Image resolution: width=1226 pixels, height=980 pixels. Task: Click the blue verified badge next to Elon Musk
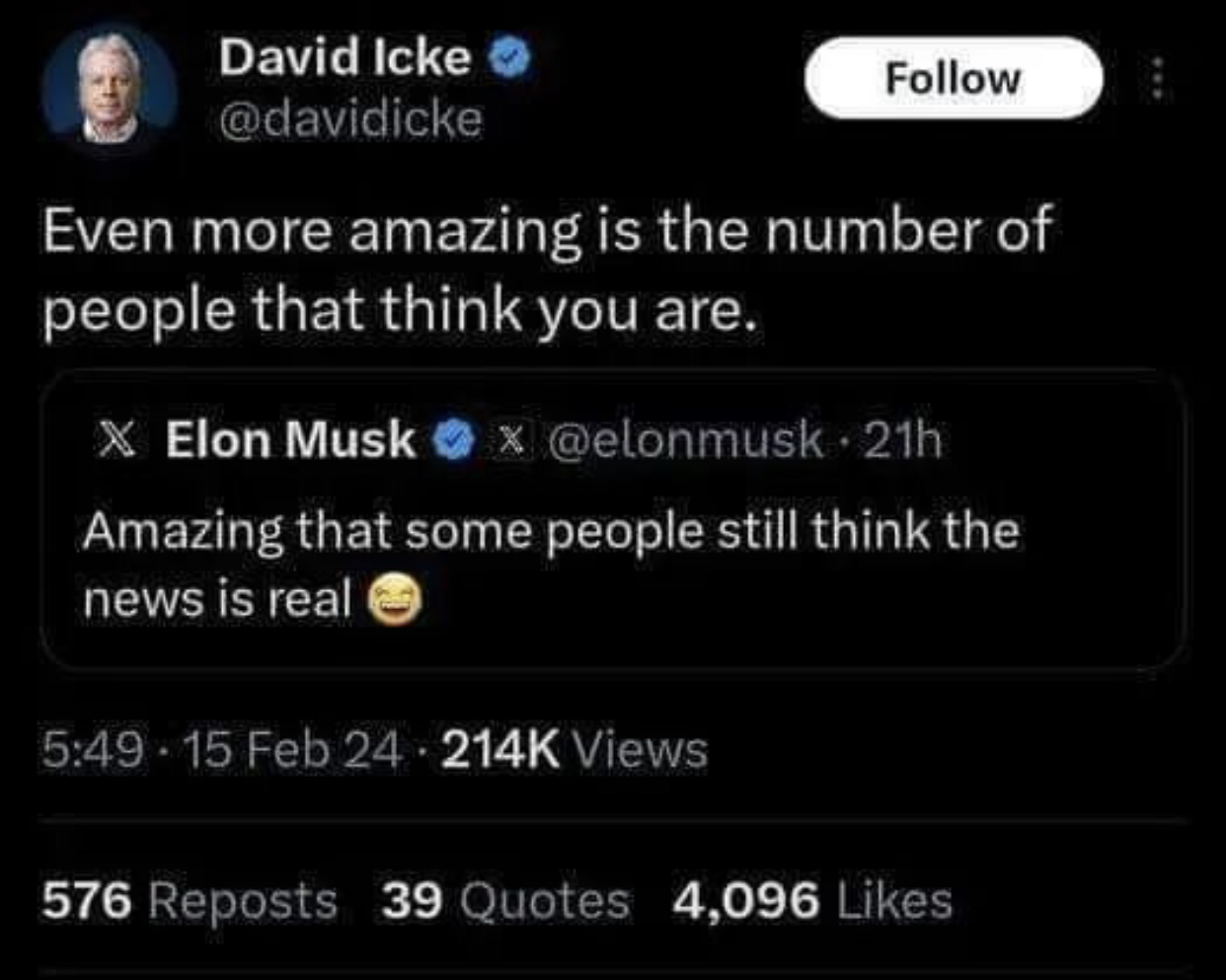453,440
